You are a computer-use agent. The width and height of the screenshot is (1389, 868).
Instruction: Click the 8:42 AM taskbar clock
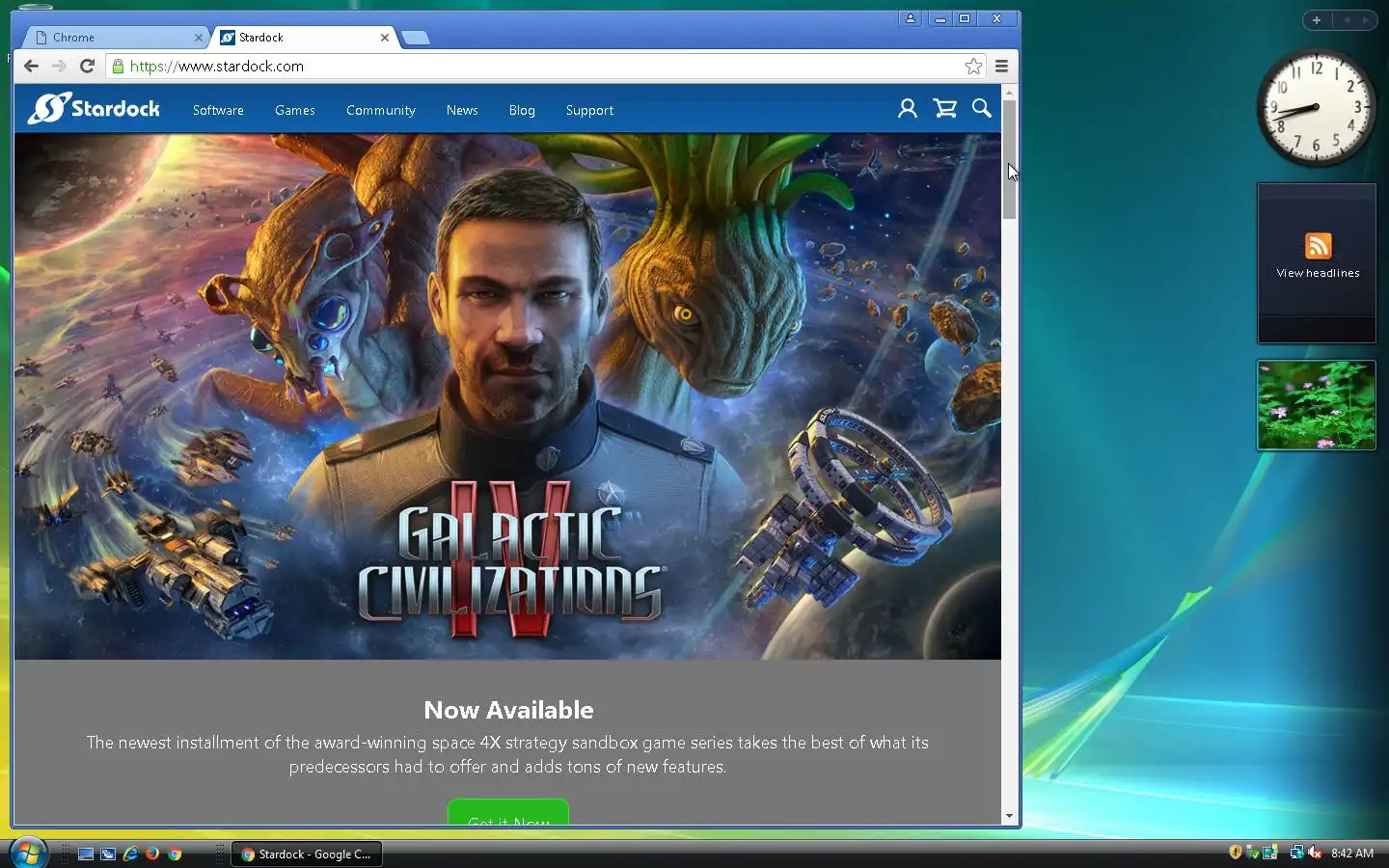coord(1352,854)
